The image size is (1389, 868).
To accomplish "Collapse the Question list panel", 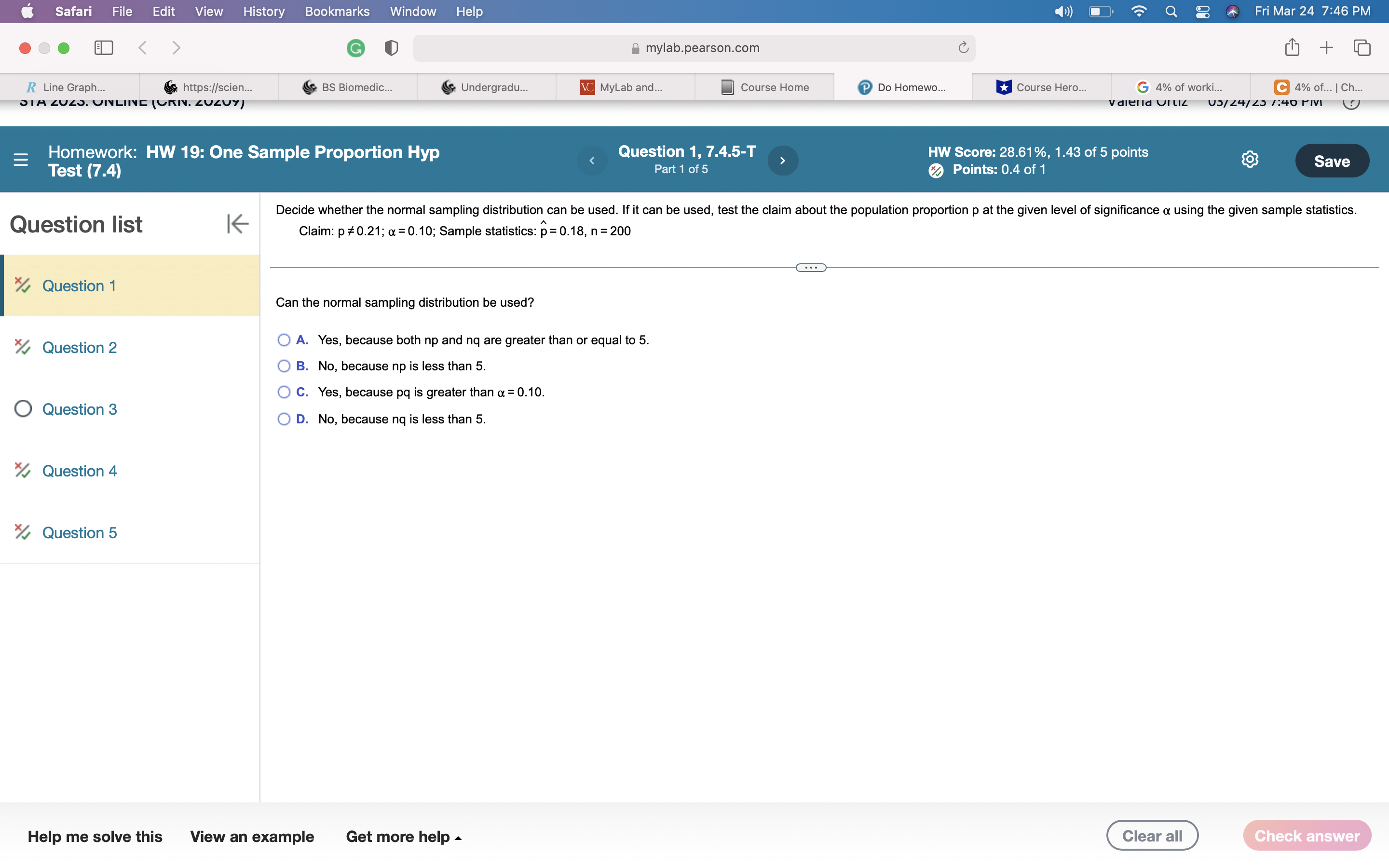I will 237,224.
